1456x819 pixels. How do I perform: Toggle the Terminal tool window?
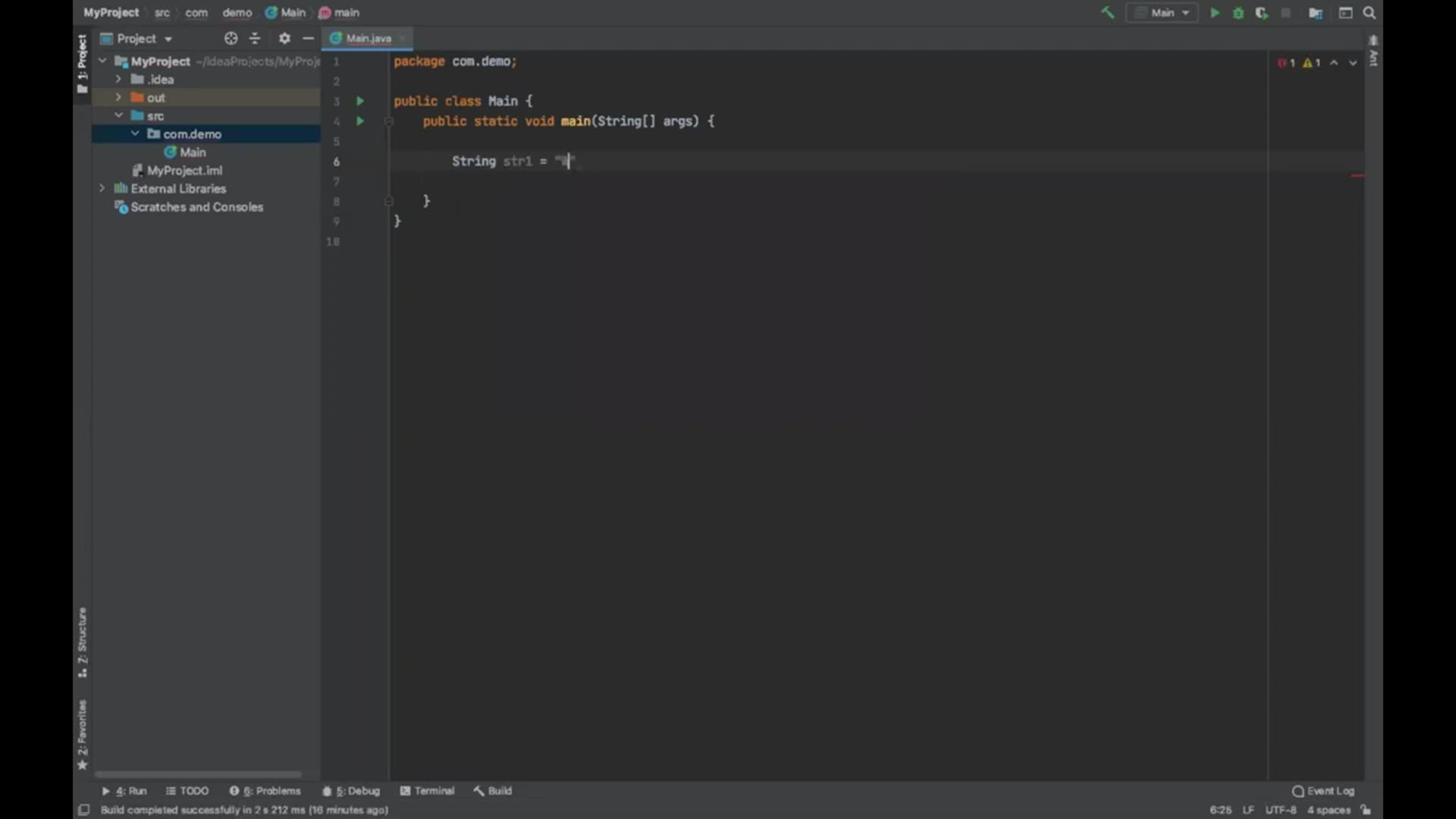[x=428, y=790]
